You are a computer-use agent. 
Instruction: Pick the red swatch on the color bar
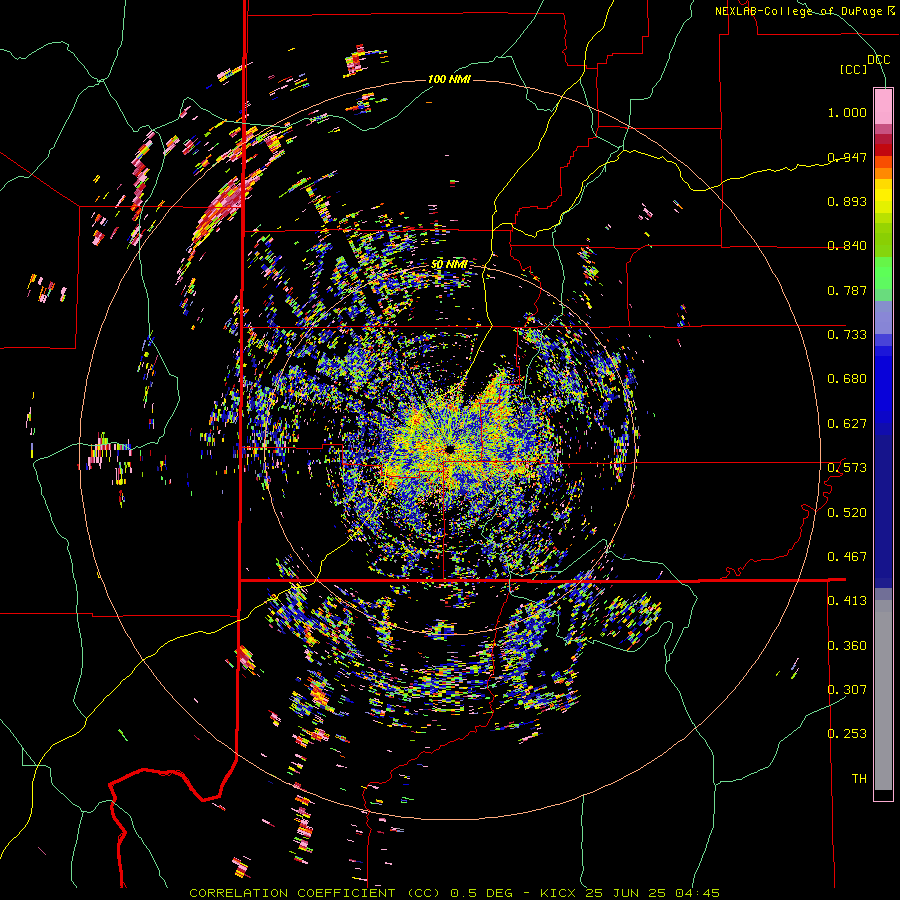pos(883,150)
